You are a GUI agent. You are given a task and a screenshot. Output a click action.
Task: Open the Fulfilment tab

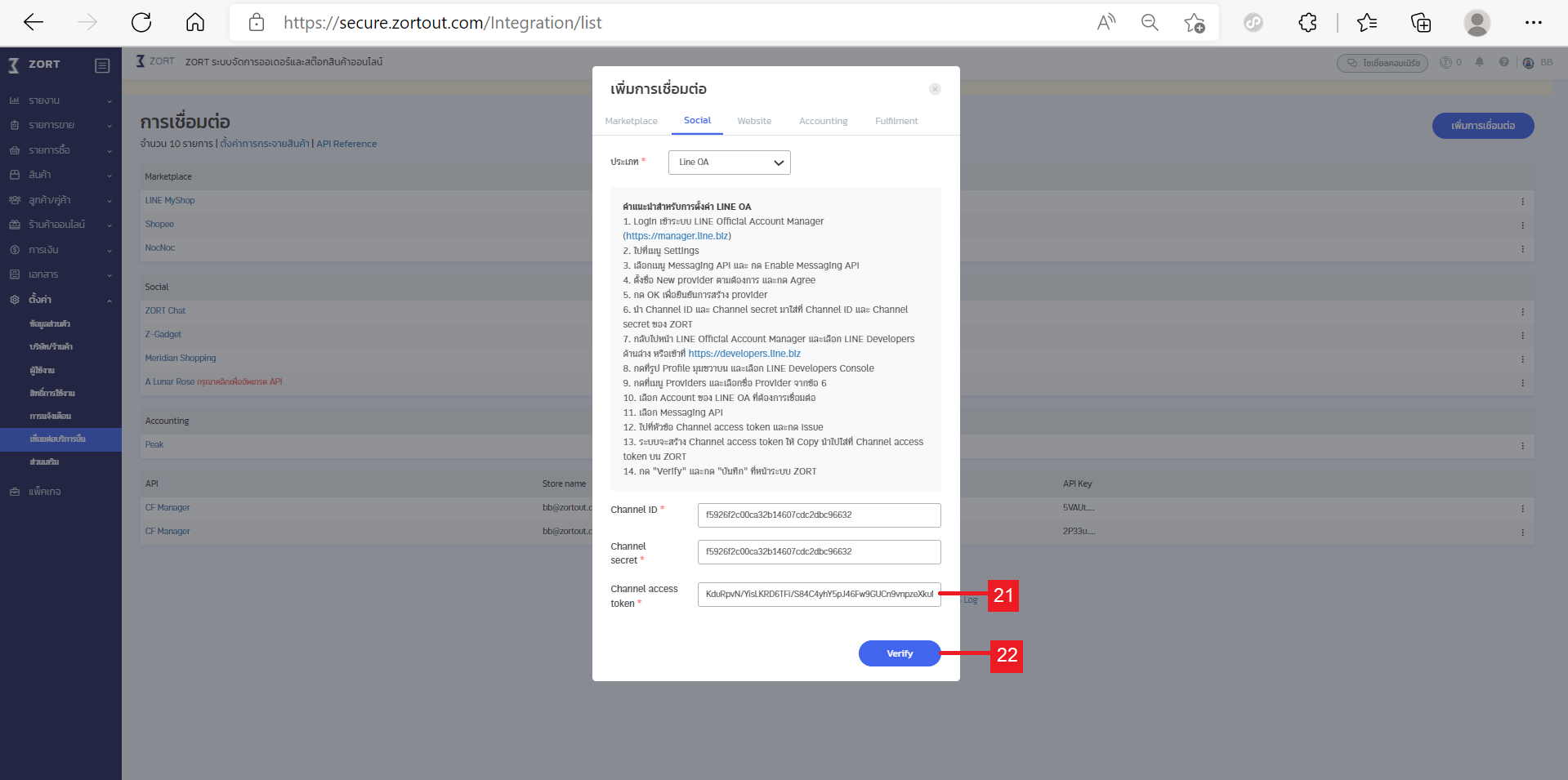tap(896, 121)
